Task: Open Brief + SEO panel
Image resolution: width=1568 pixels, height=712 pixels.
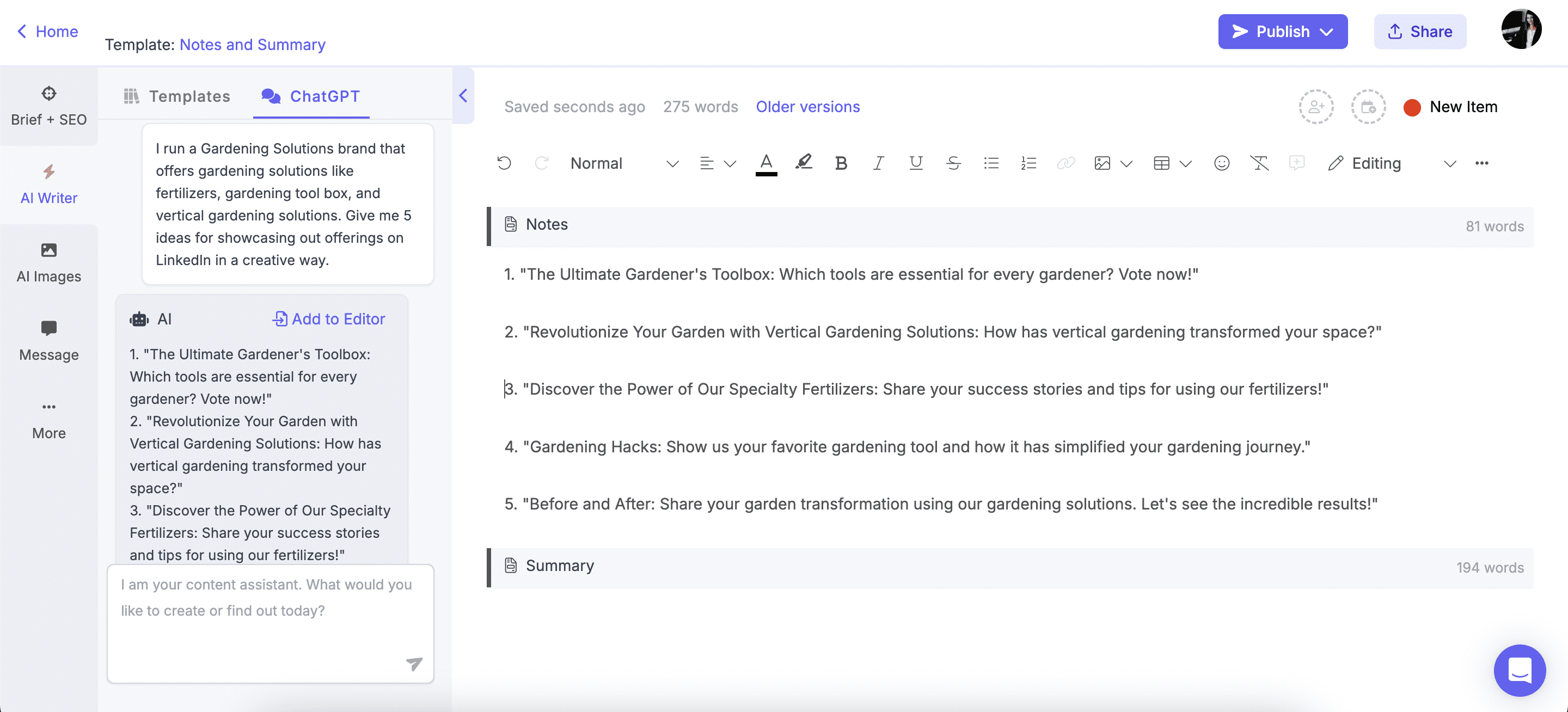Action: 48,107
